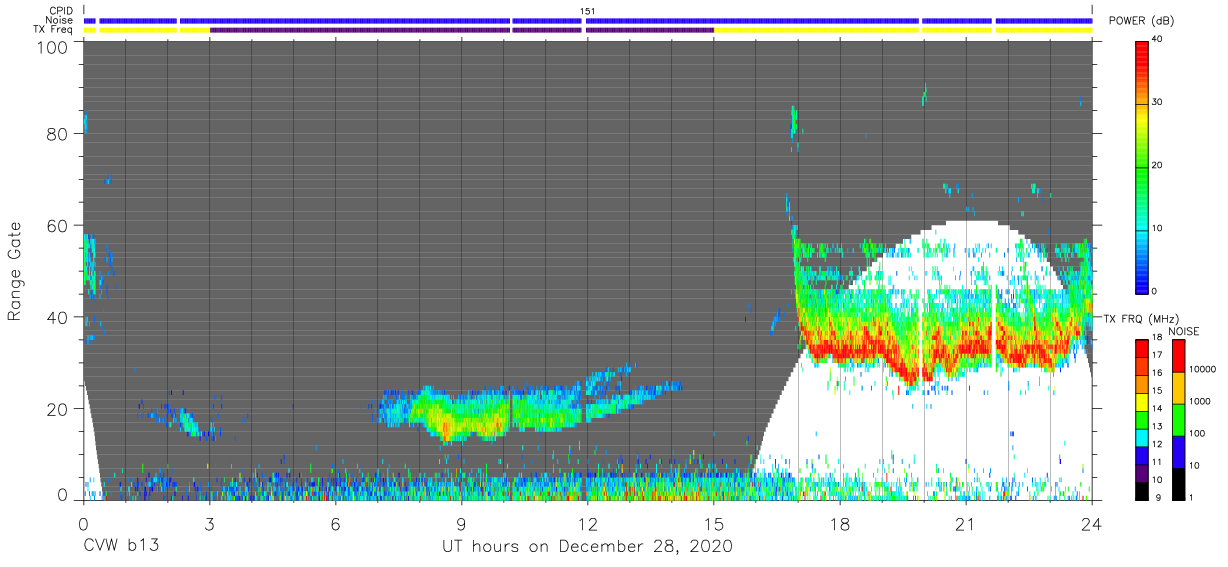This screenshot has width=1228, height=567.
Task: Click the power colorbar label '10'
Action: coord(1157,228)
